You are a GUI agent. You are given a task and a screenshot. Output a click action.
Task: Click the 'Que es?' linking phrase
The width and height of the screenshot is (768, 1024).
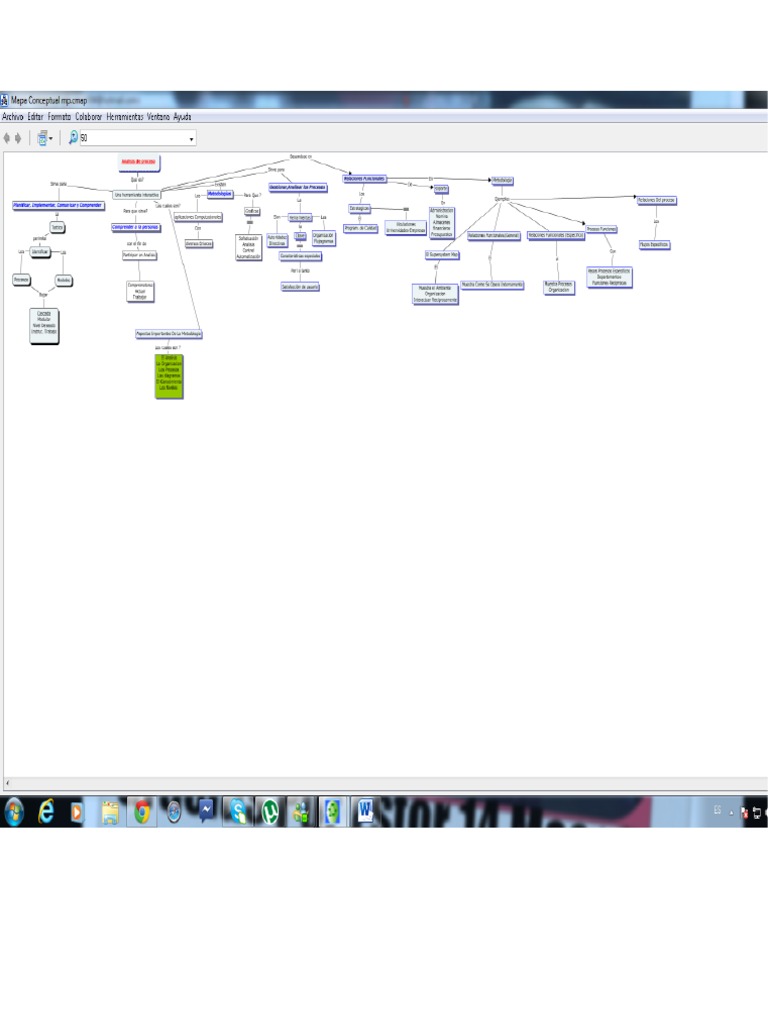137,179
